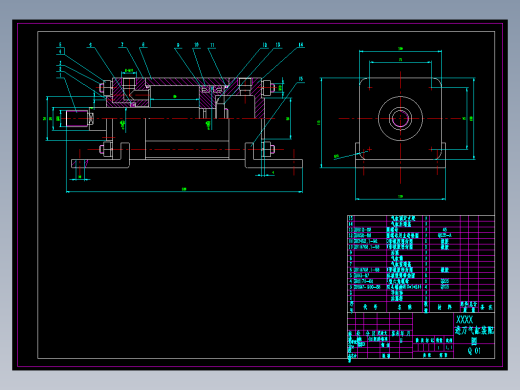The image size is (520, 390).
Task: Select the overall length dimension under front view
Action: (x=184, y=190)
